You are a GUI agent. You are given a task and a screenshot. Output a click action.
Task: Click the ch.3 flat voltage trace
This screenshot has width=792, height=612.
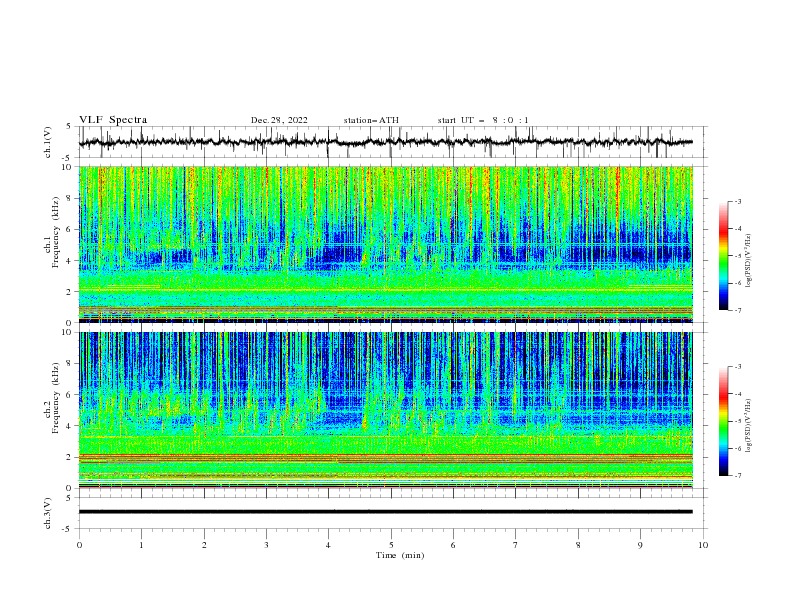pos(385,512)
